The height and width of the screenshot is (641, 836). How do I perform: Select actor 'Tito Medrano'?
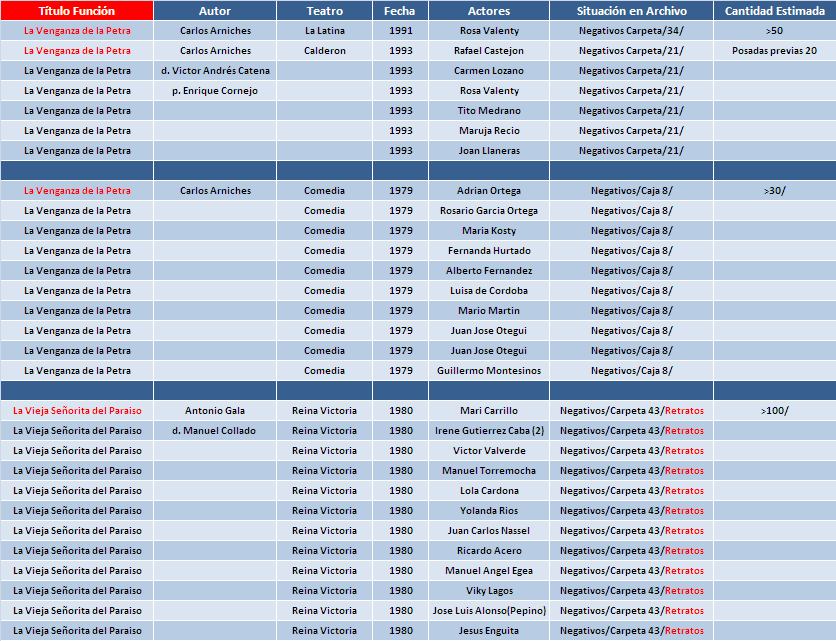(x=489, y=111)
